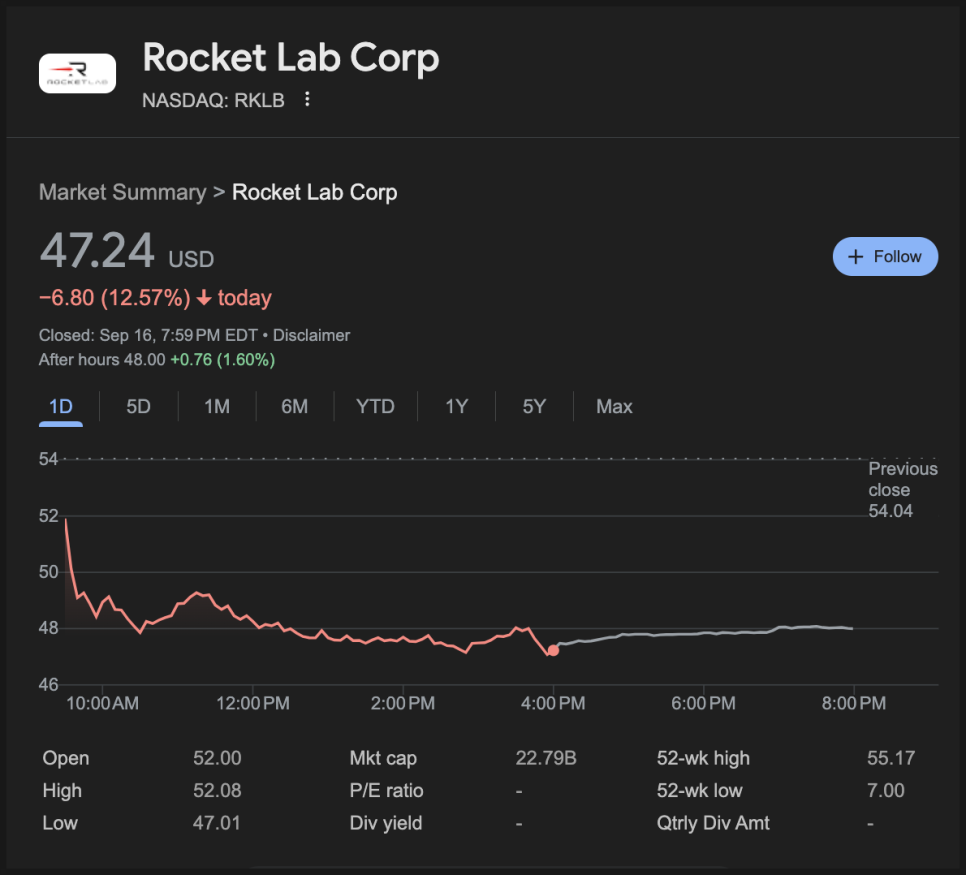This screenshot has width=966, height=875.
Task: Click the NASDAQ: RKLB ticker text
Action: 213,100
